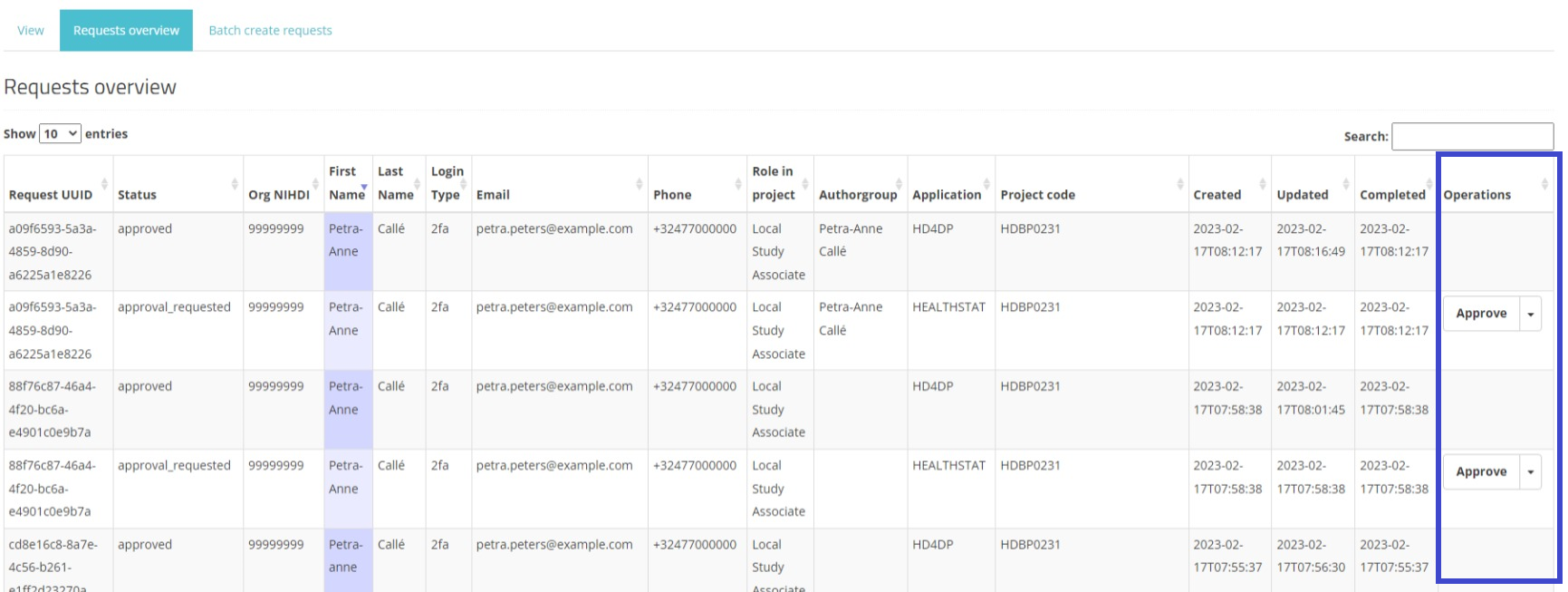This screenshot has width=1568, height=592.
Task: Expand dropdown arrow beside first Approve button
Action: pos(1531,315)
